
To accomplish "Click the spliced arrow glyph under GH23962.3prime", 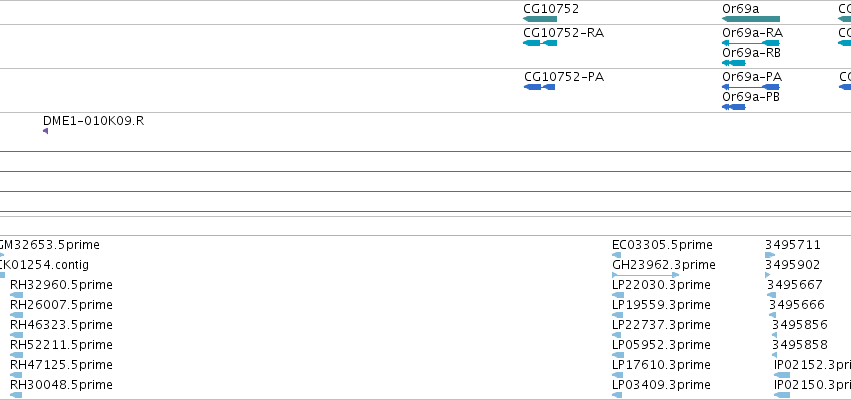I will (645, 275).
